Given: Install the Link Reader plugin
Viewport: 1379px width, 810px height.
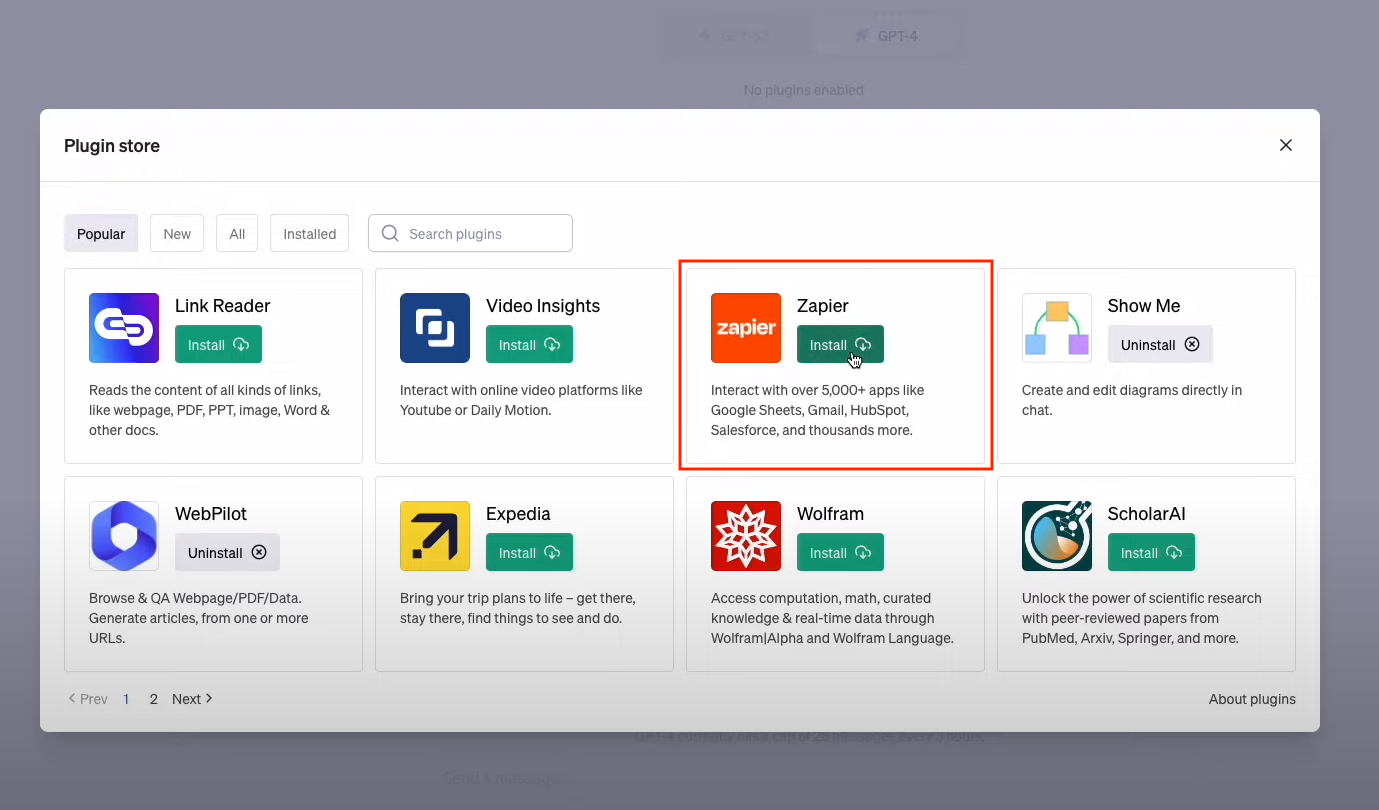Looking at the screenshot, I should click(x=218, y=344).
